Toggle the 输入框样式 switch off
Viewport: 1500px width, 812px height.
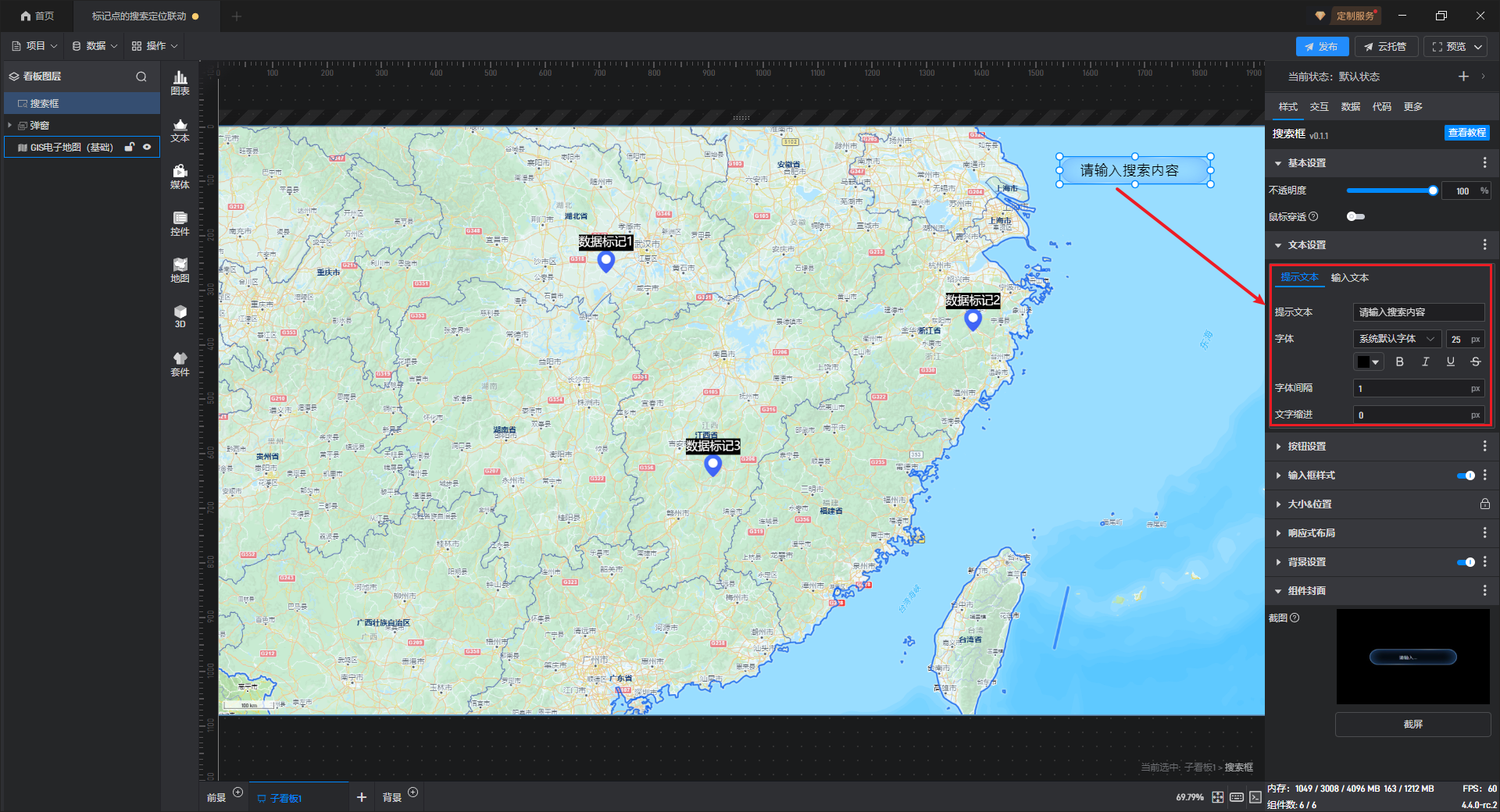[x=1466, y=475]
